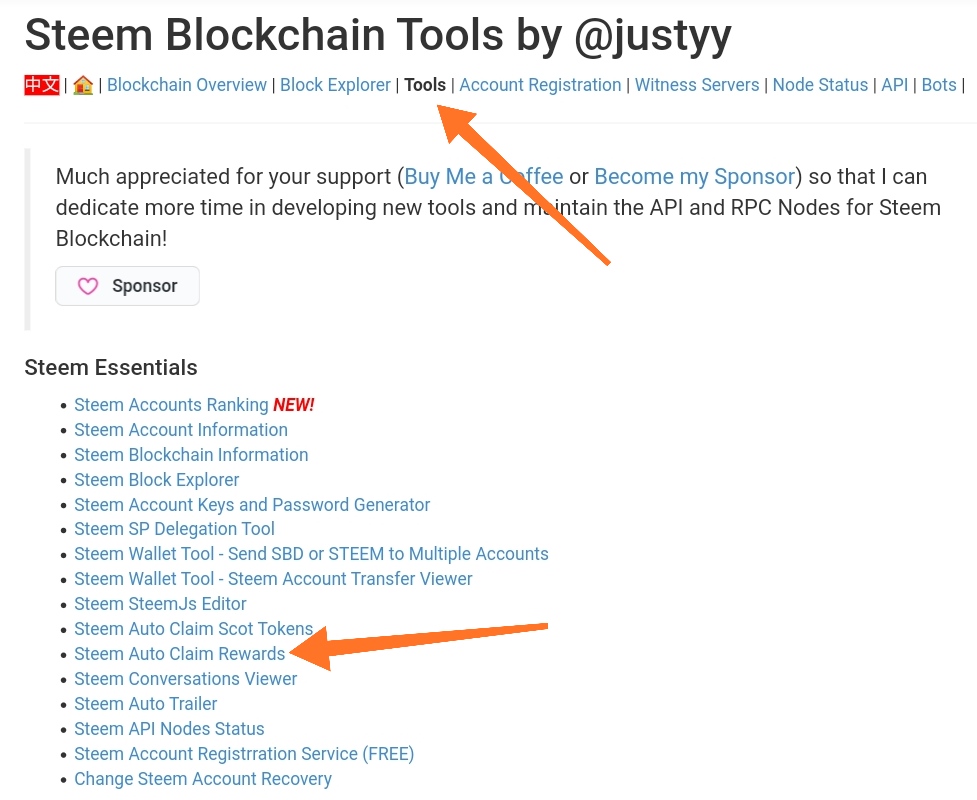Click the home house icon
Viewport: 977px width, 800px height.
click(x=83, y=85)
